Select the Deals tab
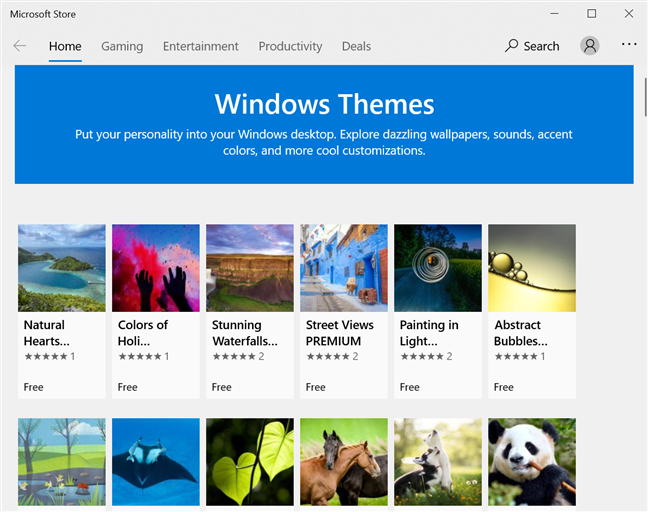This screenshot has height=512, width=648. 356,46
